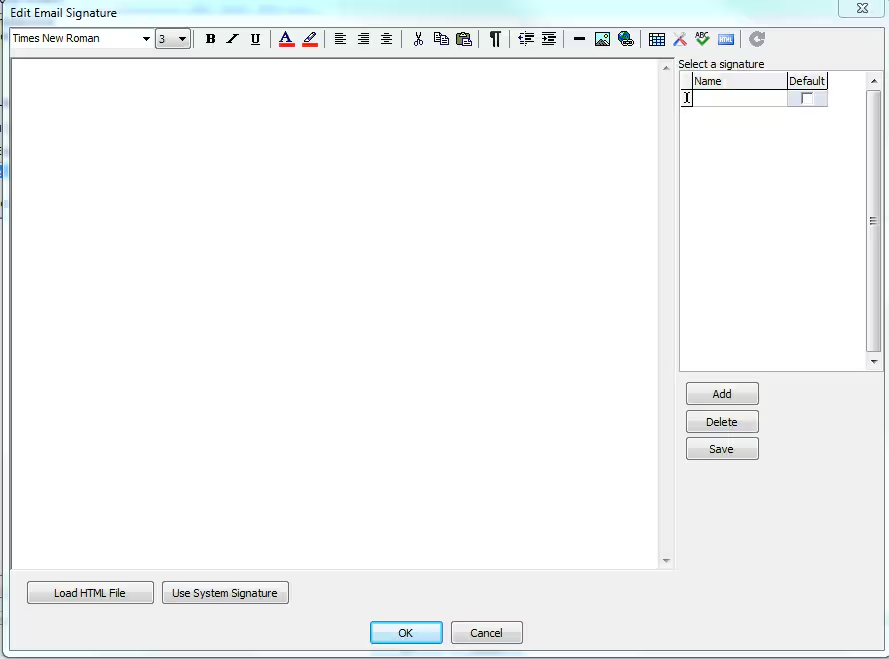Viewport: 889px width, 659px height.
Task: Click the grayed redo arrow icon
Action: (x=757, y=39)
